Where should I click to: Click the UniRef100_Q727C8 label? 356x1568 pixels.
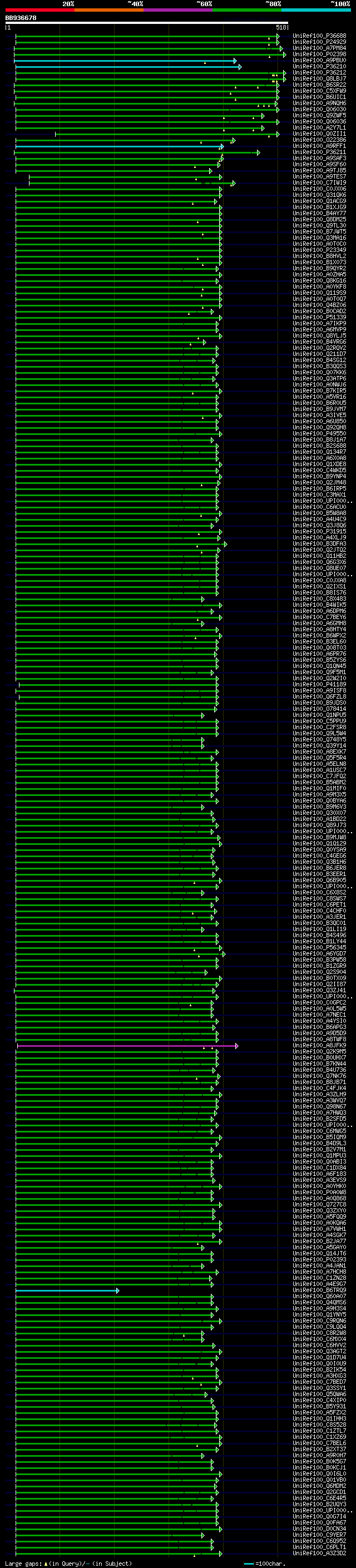(x=319, y=1205)
